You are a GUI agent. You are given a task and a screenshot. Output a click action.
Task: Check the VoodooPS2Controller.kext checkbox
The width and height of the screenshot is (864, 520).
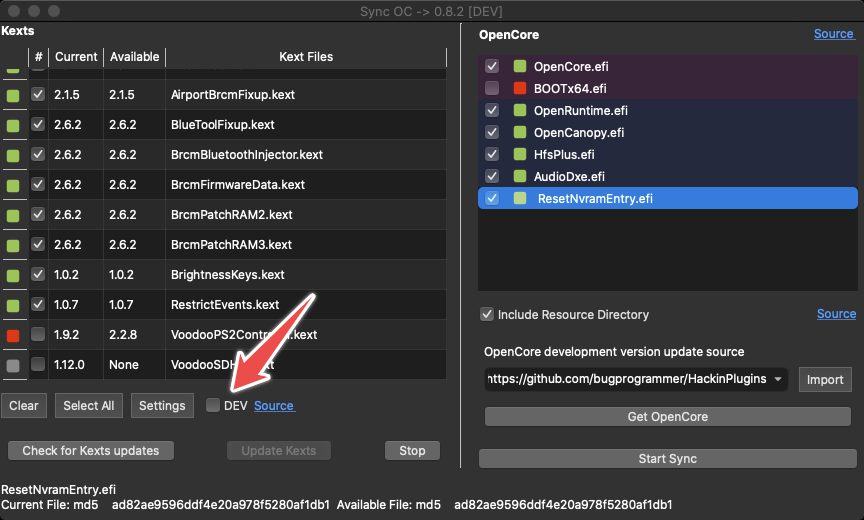click(x=38, y=334)
